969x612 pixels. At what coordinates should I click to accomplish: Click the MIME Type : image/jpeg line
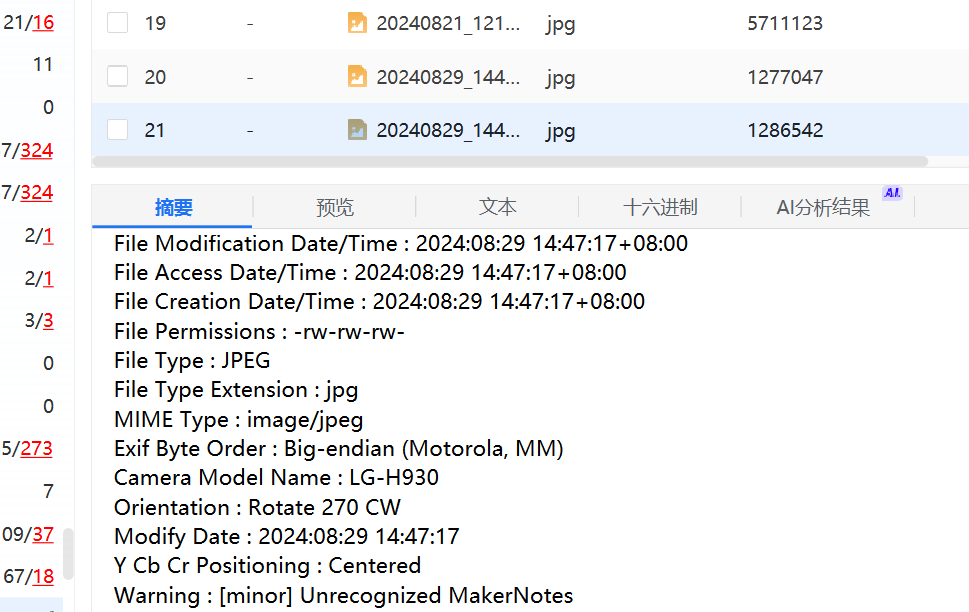pos(239,420)
